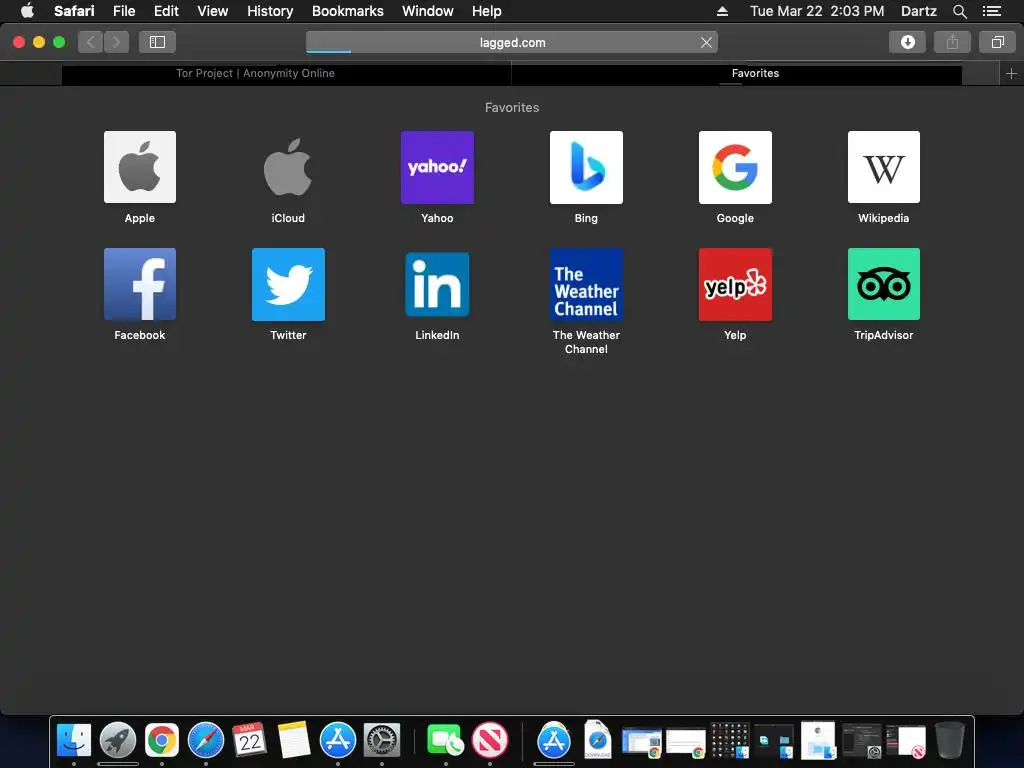Image resolution: width=1024 pixels, height=768 pixels.
Task: Open the Bookmarks menu
Action: [347, 11]
